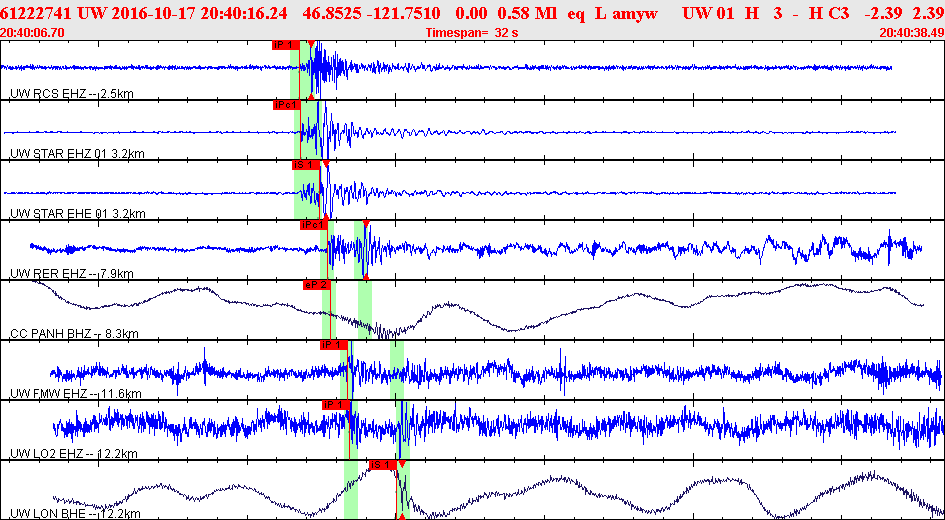The image size is (945, 520).
Task: Select the iP 1 pick flag on LO2 EHZ
Action: pyautogui.click(x=336, y=404)
